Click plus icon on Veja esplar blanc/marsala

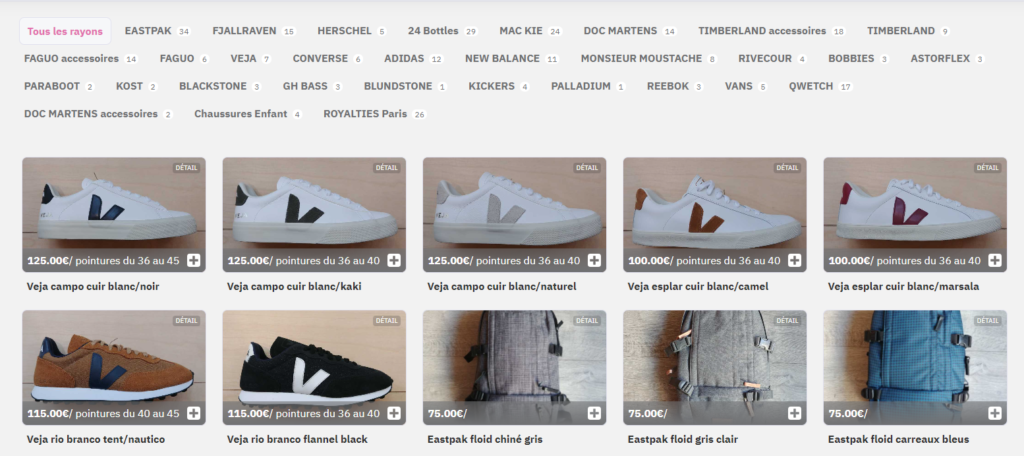(x=995, y=260)
